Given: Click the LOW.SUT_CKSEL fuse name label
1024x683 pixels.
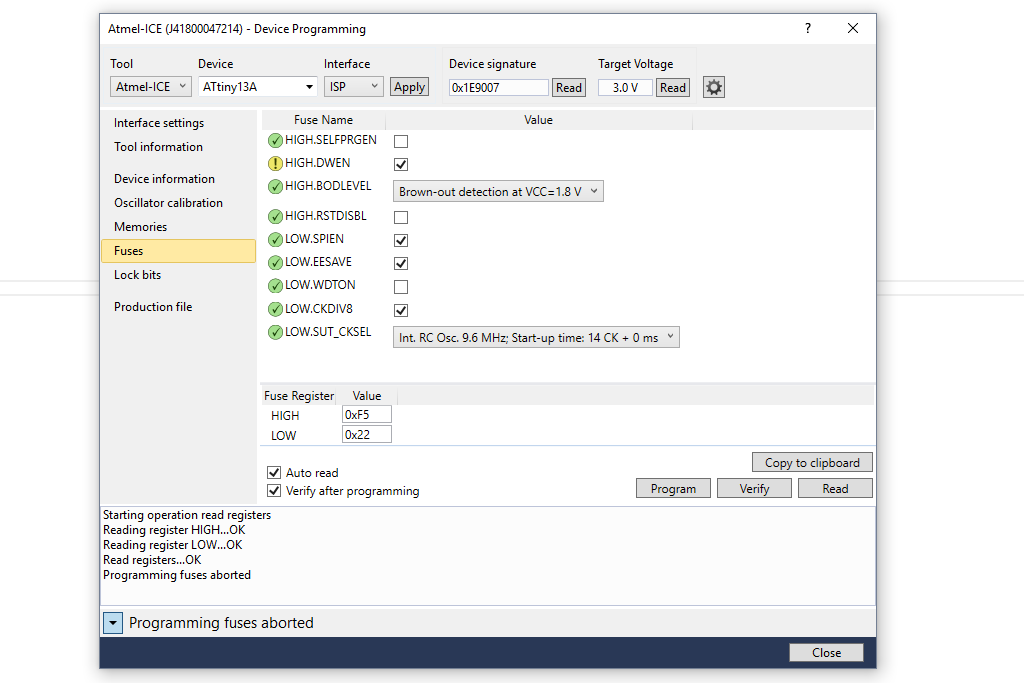Looking at the screenshot, I should (328, 332).
